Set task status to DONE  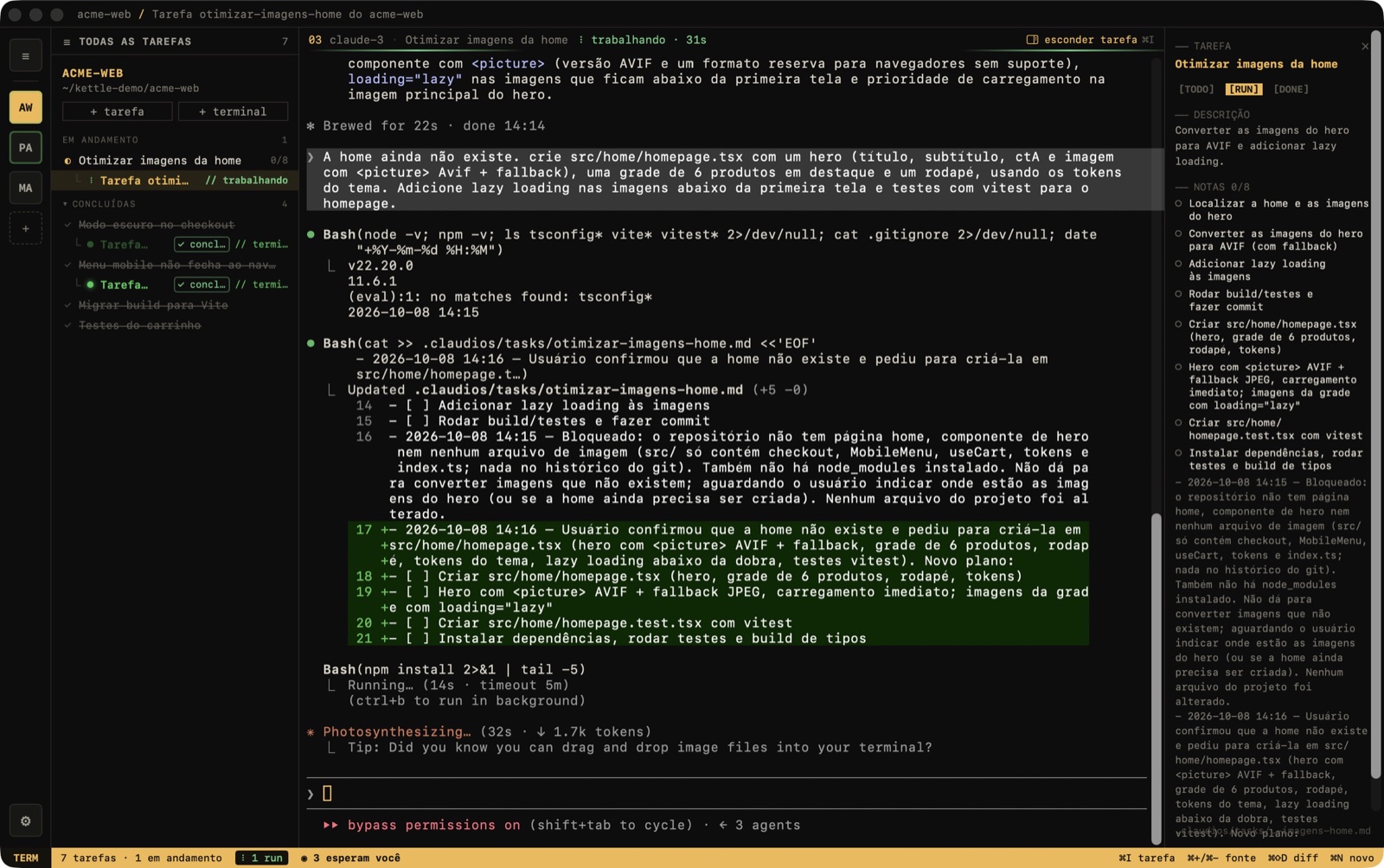click(x=1291, y=89)
